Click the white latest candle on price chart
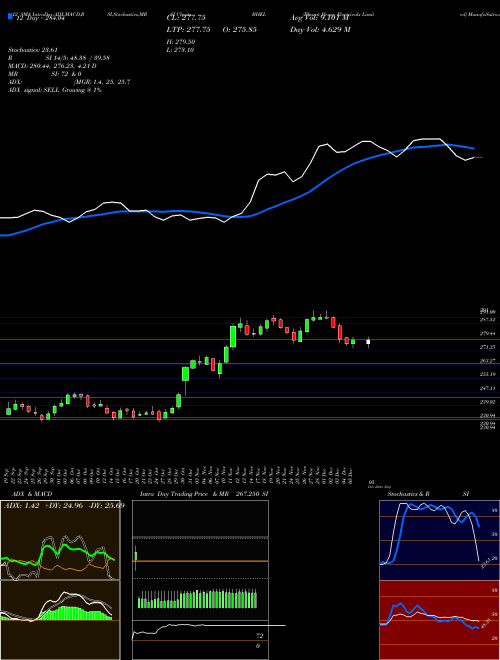 point(368,342)
